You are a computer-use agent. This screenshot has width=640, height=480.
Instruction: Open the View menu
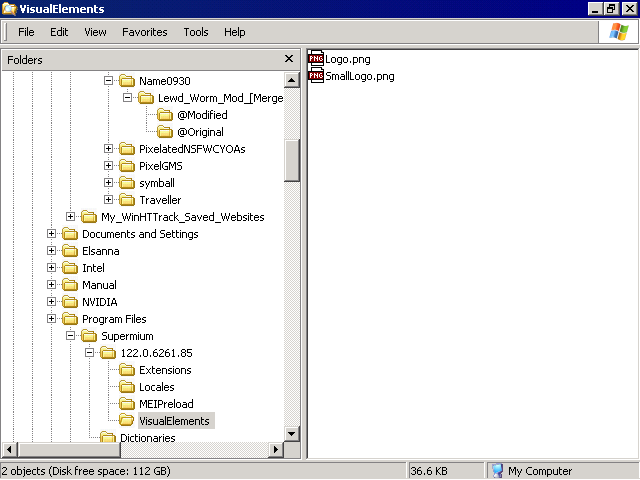coord(95,32)
